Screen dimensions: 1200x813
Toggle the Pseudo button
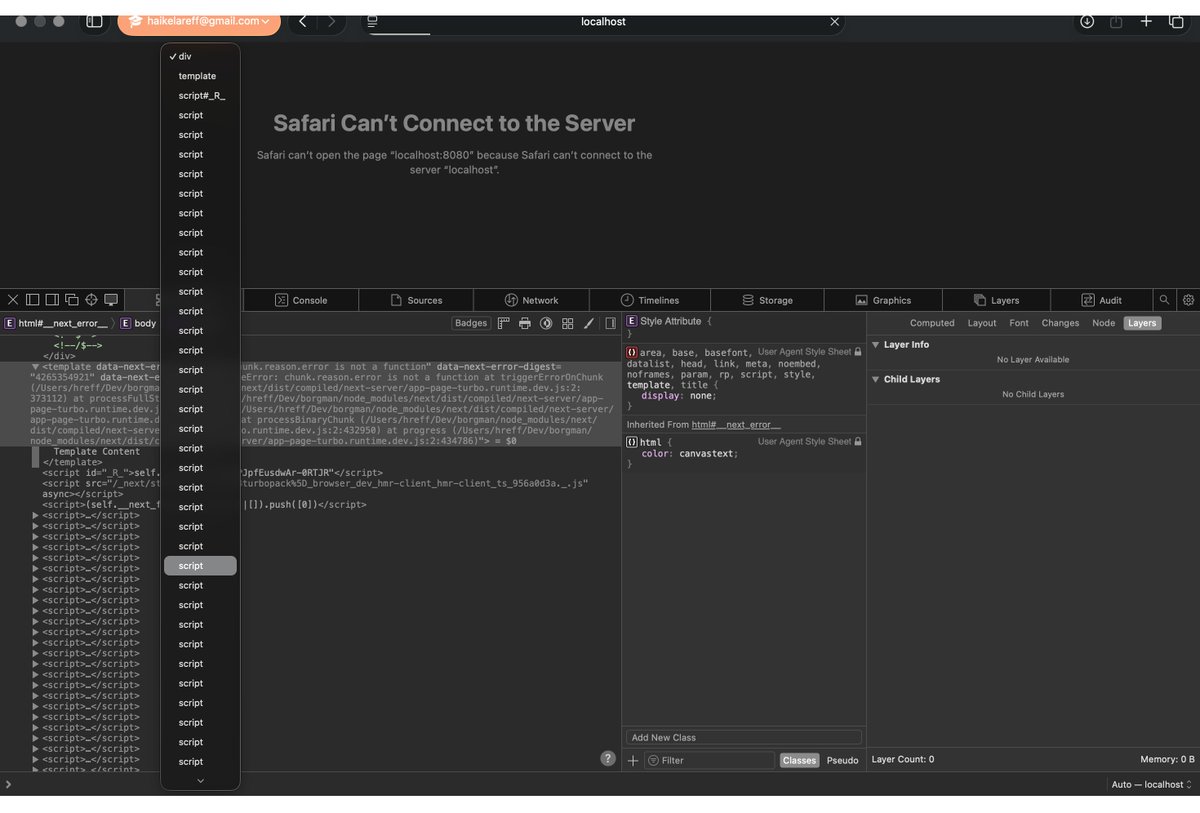(x=842, y=760)
